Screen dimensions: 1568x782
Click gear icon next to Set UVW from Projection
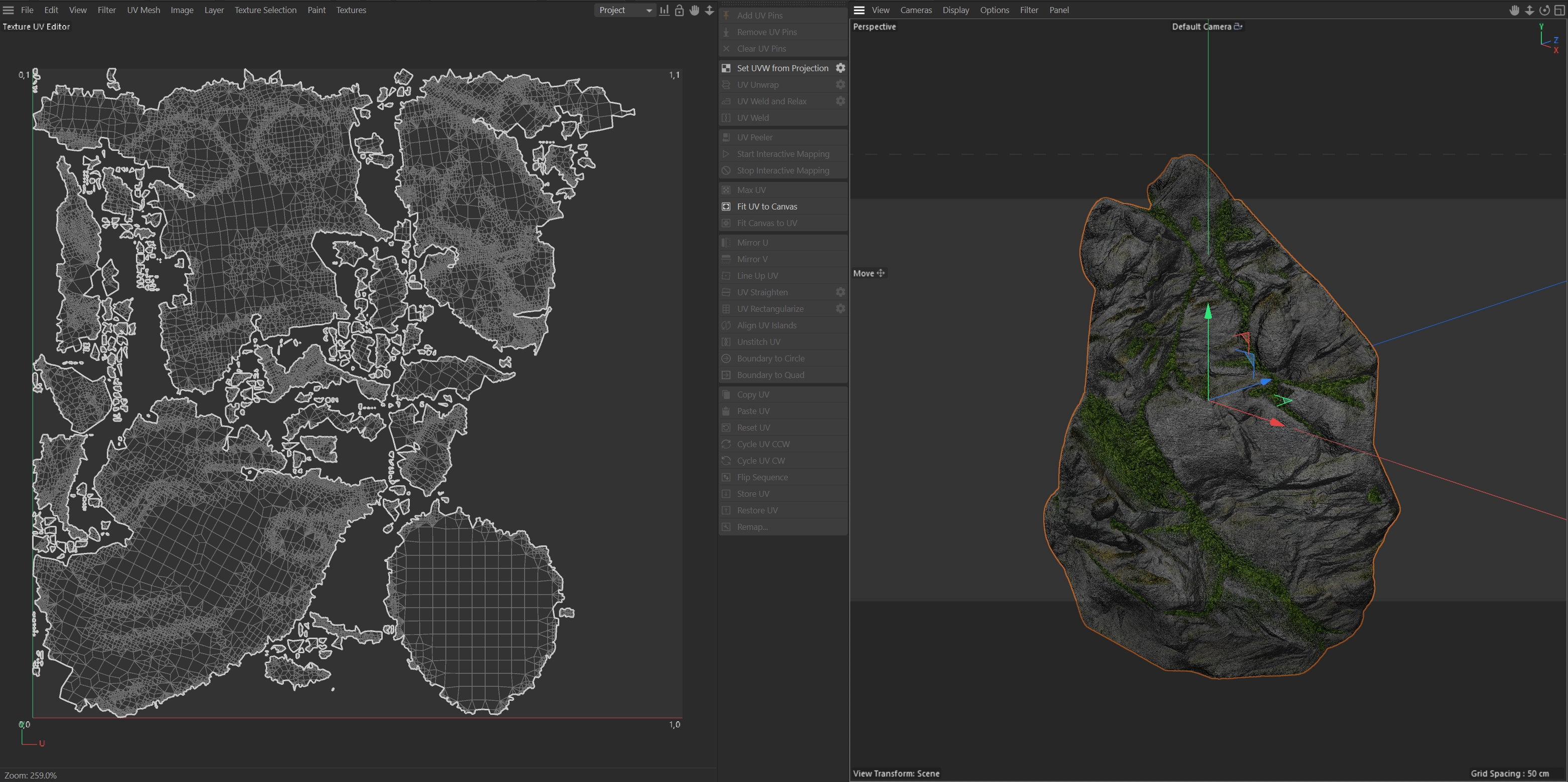(x=840, y=68)
